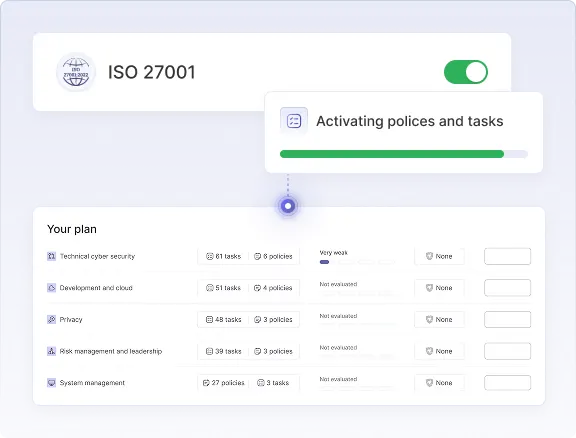The height and width of the screenshot is (438, 576).
Task: Open Technical cyber security theme
Action: 97,256
